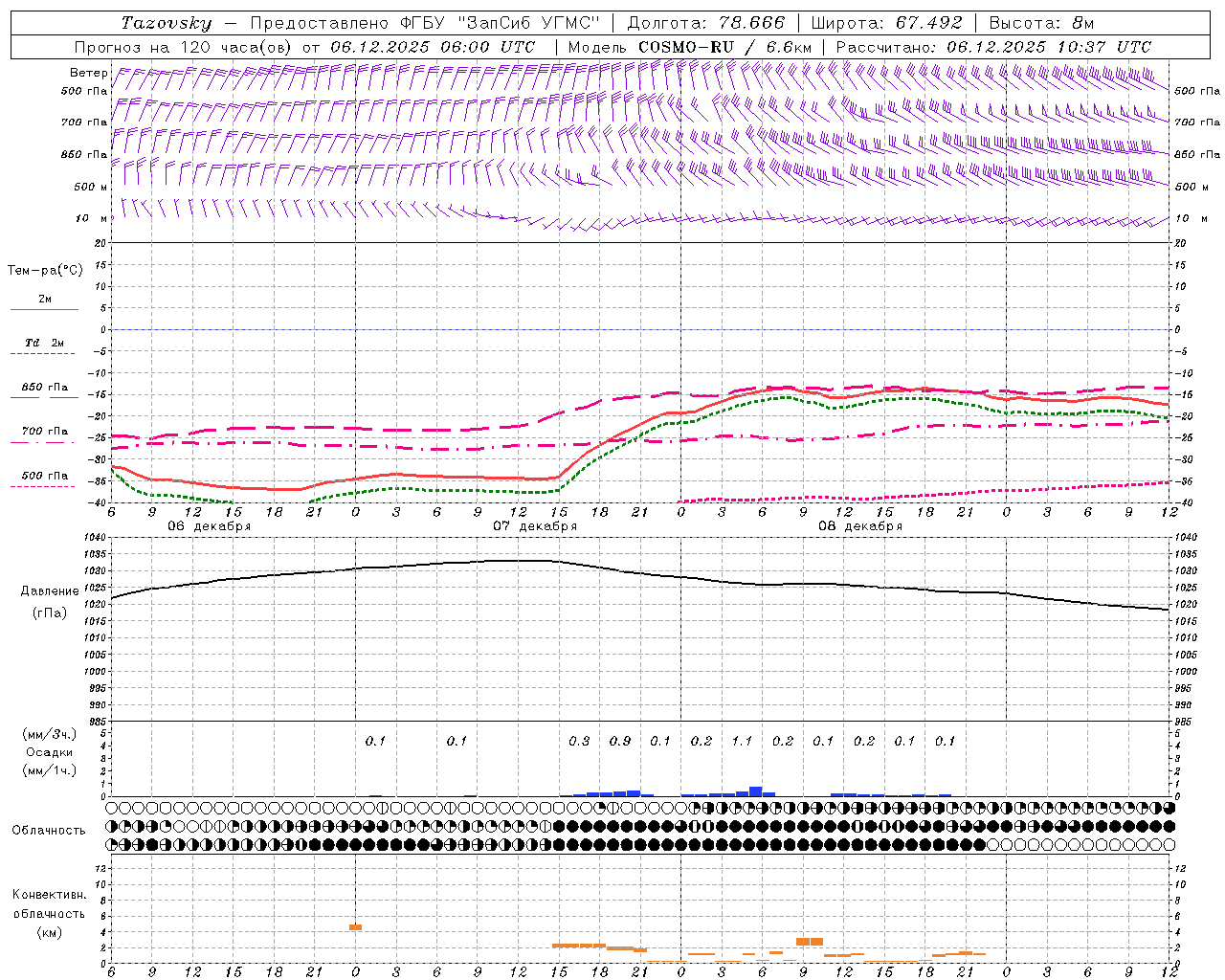This screenshot has width=1225, height=980.
Task: Click the latitude value "Широта: 67.492"
Action: pos(886,23)
